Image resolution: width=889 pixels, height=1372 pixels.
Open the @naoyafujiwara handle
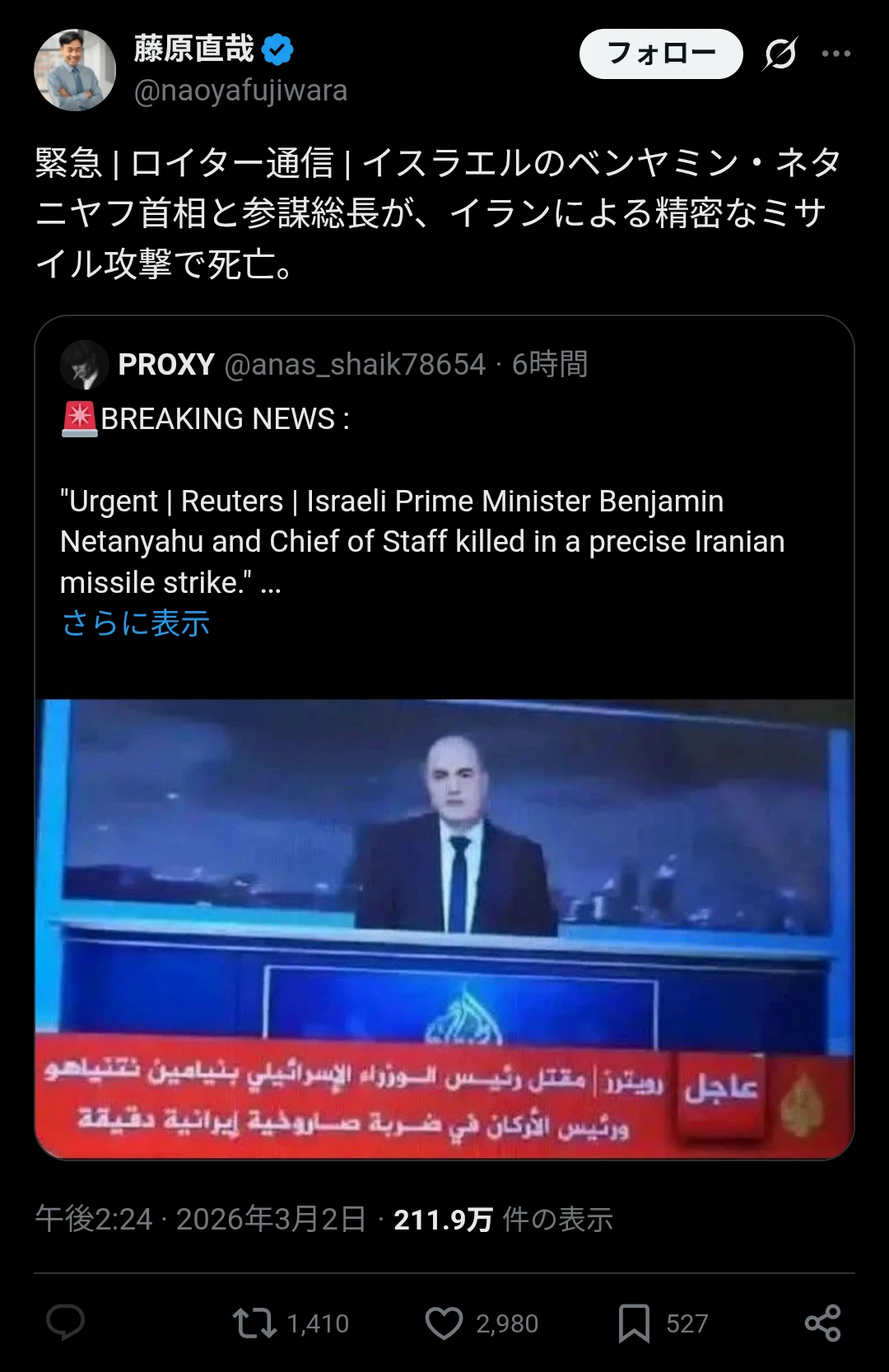pos(240,91)
